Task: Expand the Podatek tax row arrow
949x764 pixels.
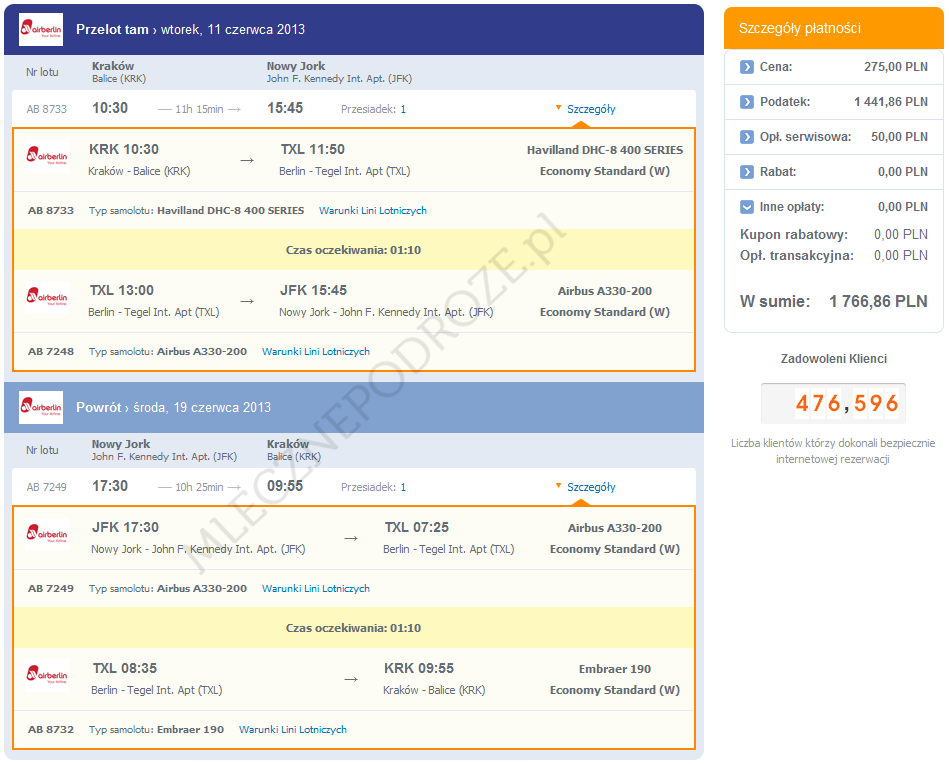Action: pos(747,102)
